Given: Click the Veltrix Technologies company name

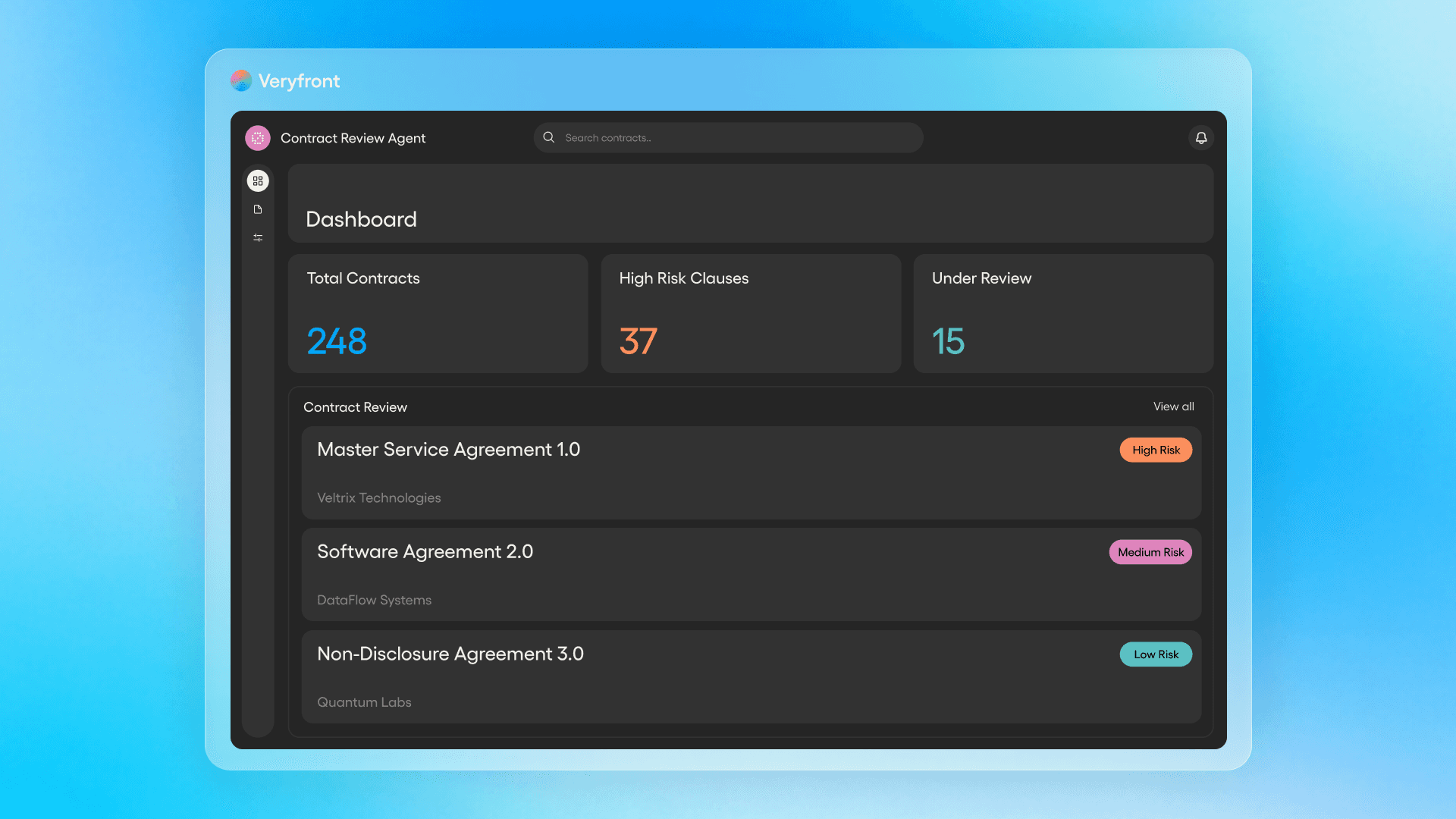Looking at the screenshot, I should (x=378, y=497).
